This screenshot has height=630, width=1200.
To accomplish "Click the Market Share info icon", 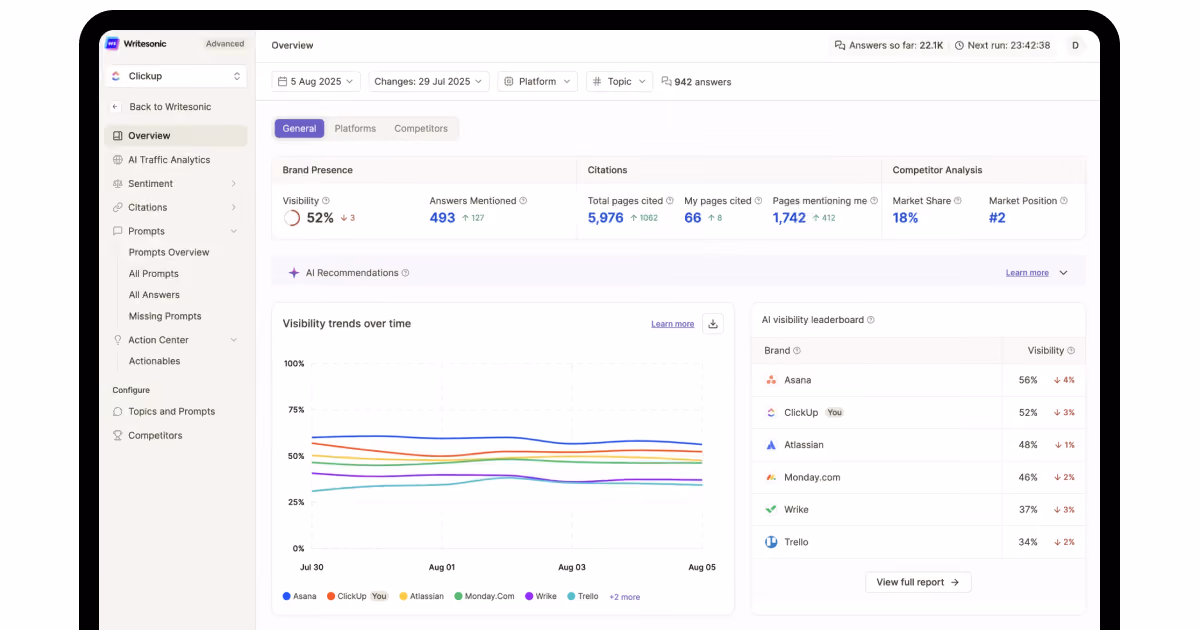I will (958, 201).
